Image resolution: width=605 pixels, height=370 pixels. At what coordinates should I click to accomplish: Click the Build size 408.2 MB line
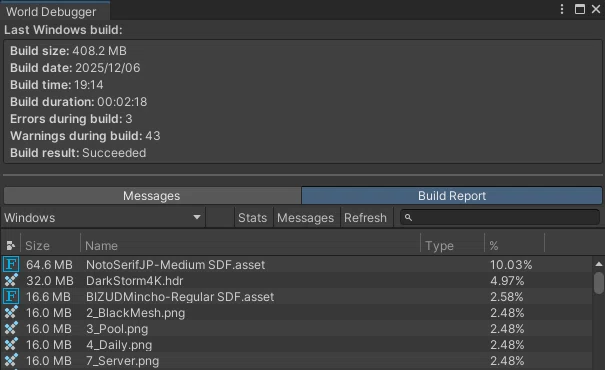click(68, 51)
